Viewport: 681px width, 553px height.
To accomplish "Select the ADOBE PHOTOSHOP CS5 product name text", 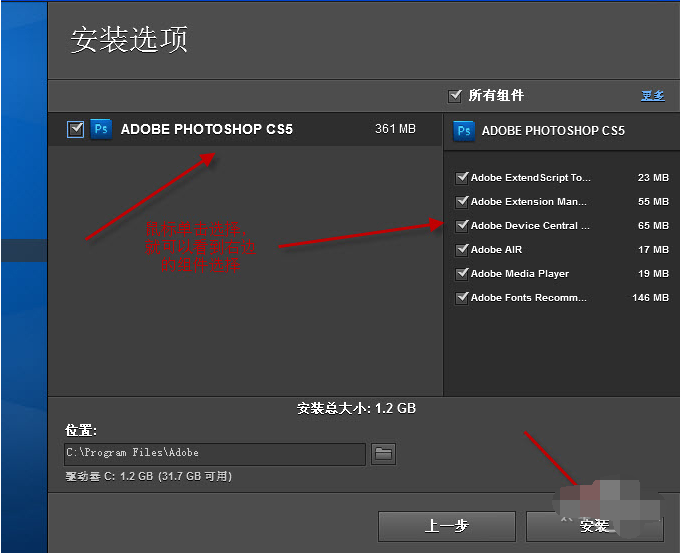I will tap(207, 129).
